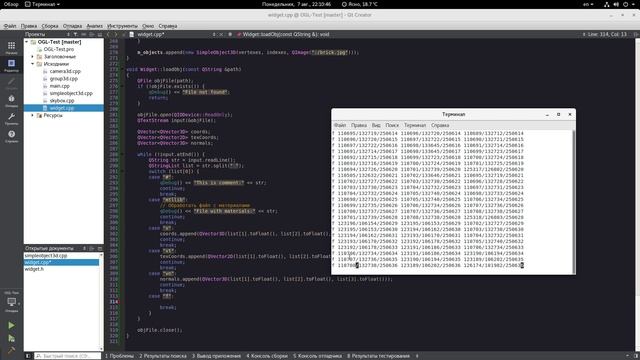This screenshot has width=640, height=360.
Task: Open the 8 Результаты тестирования pane
Action: [378, 356]
